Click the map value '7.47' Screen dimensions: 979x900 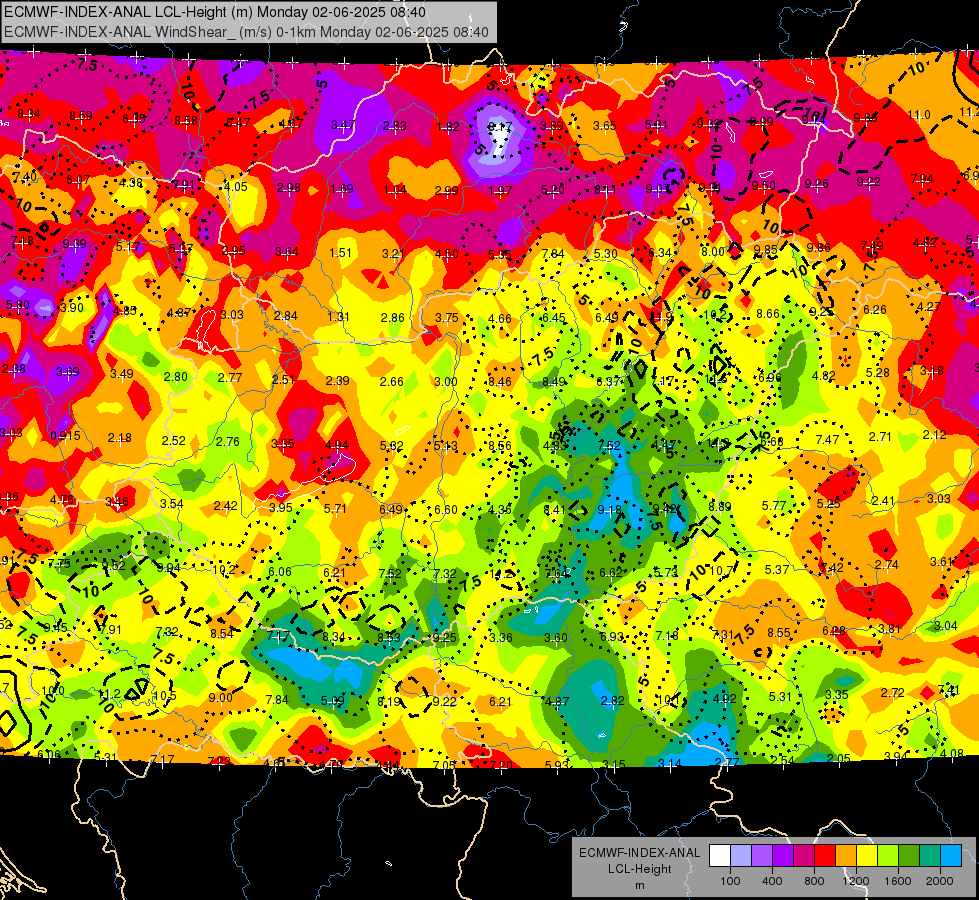[x=827, y=440]
